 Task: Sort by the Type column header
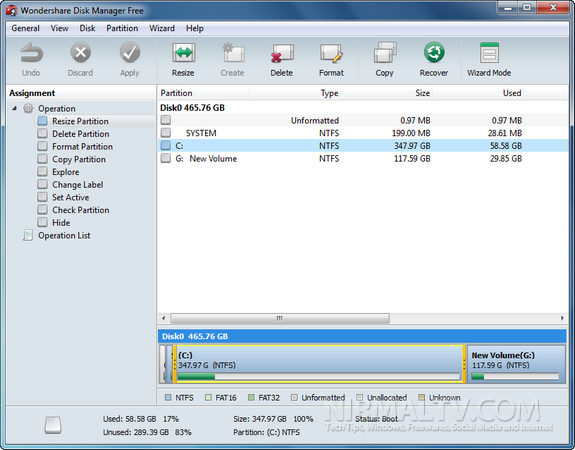coord(295,93)
